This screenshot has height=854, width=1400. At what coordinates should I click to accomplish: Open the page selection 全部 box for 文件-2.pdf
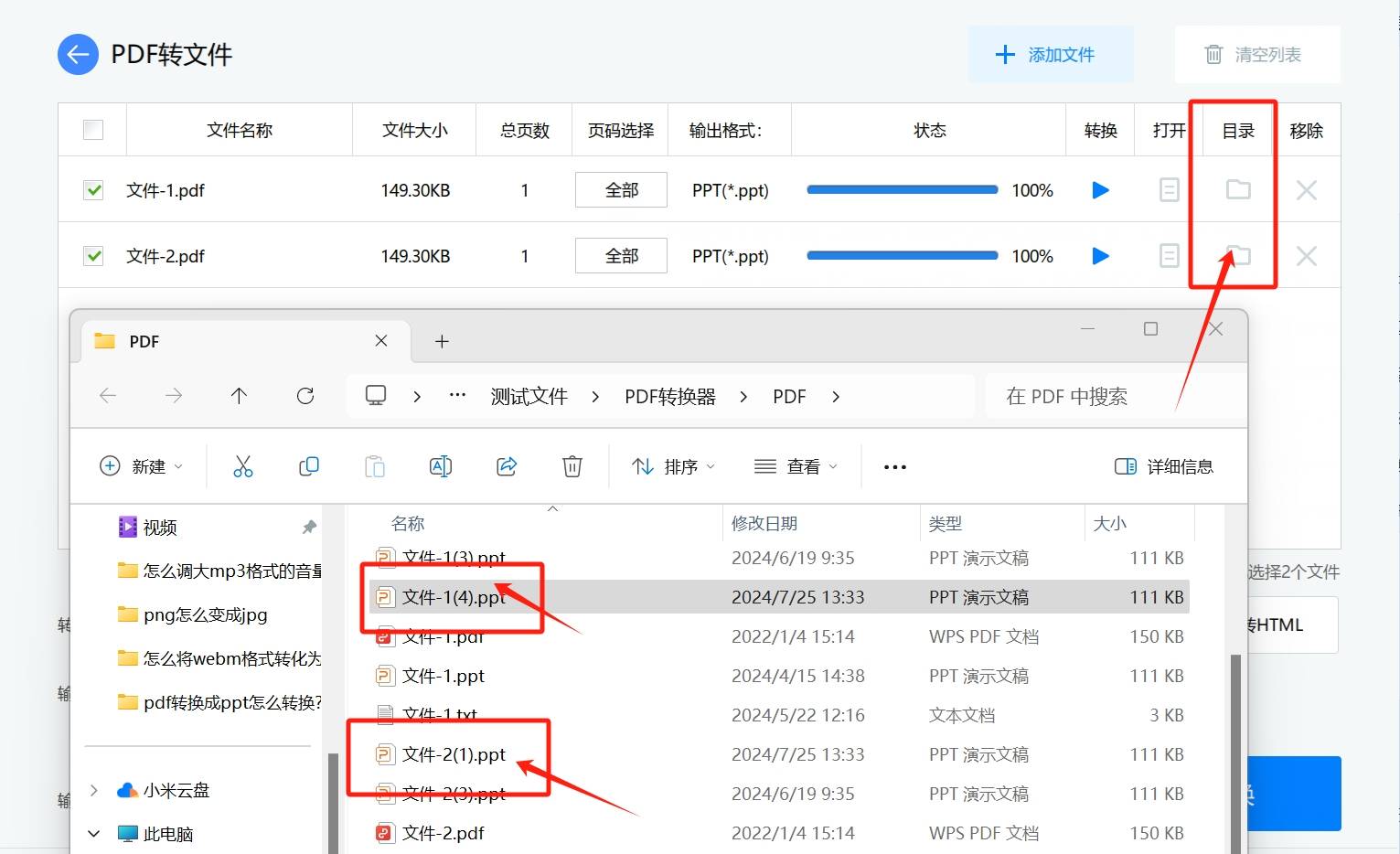[x=621, y=256]
